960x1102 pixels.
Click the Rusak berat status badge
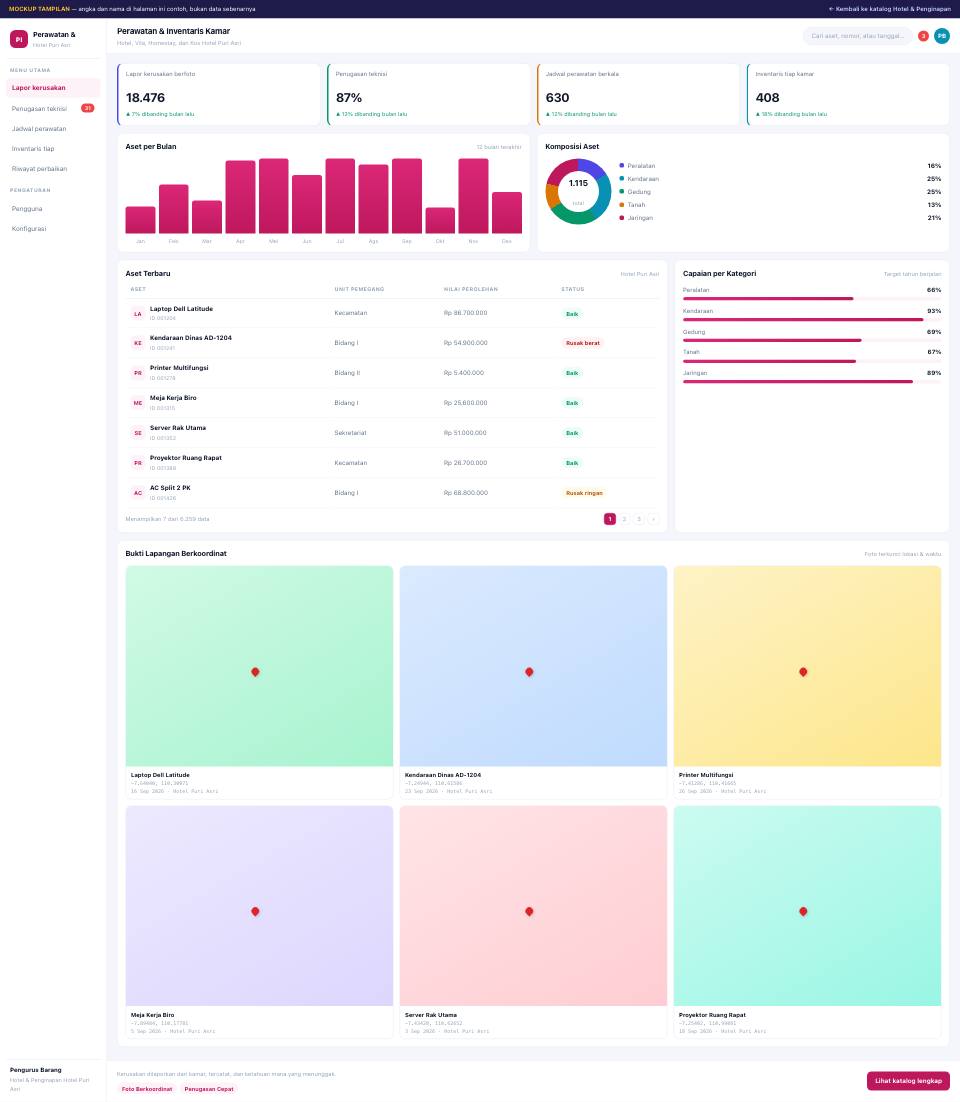coord(583,343)
